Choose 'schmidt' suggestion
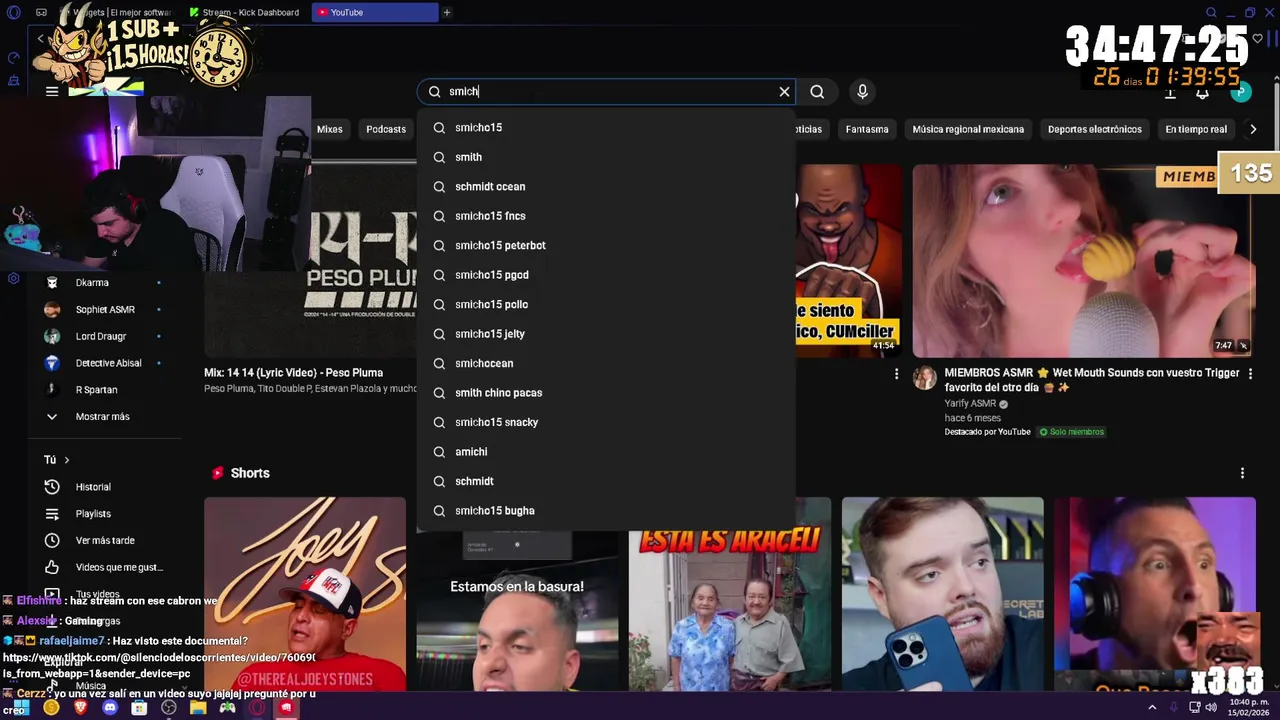This screenshot has width=1280, height=720. point(606,482)
